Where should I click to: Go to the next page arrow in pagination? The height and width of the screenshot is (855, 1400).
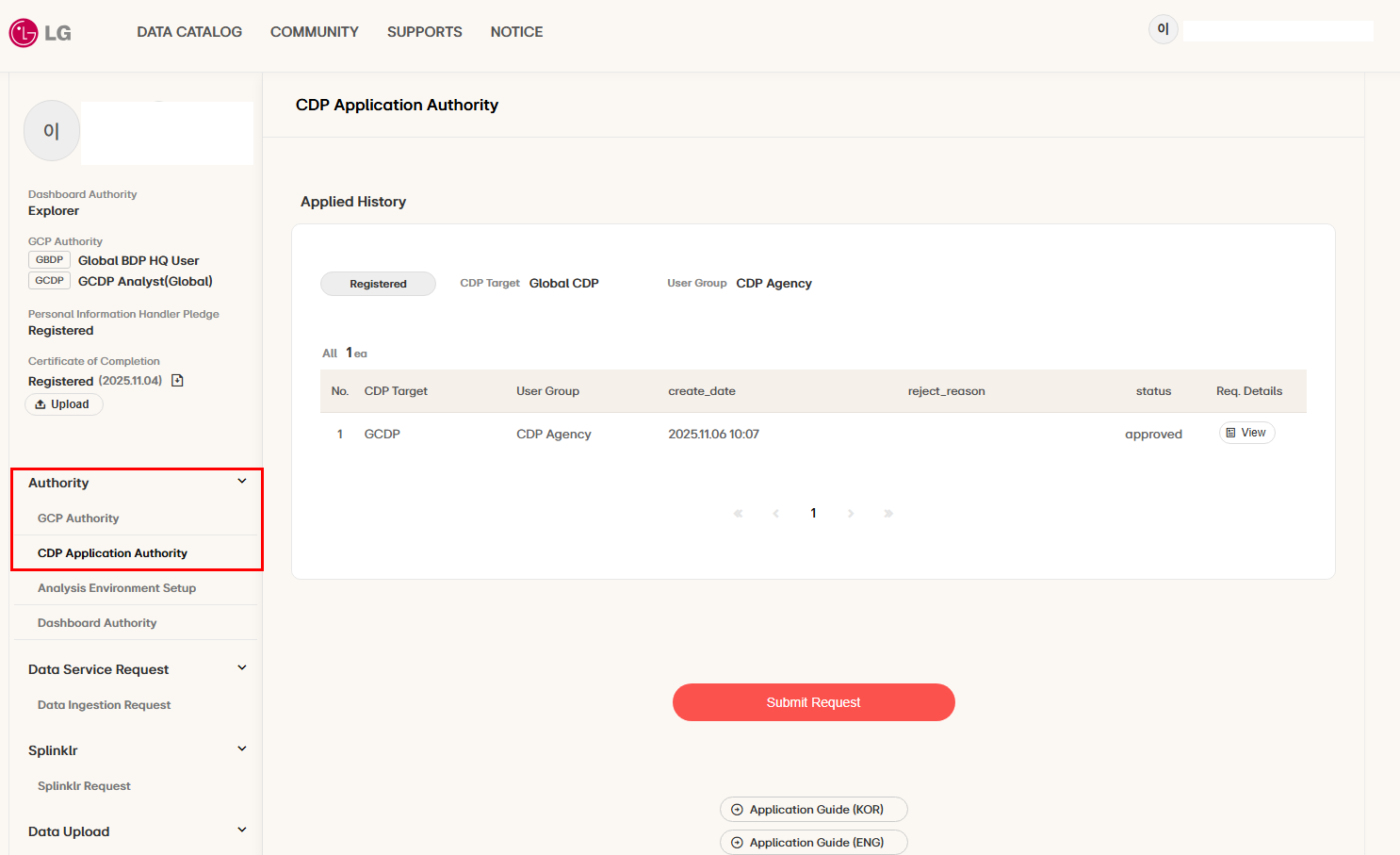(851, 514)
